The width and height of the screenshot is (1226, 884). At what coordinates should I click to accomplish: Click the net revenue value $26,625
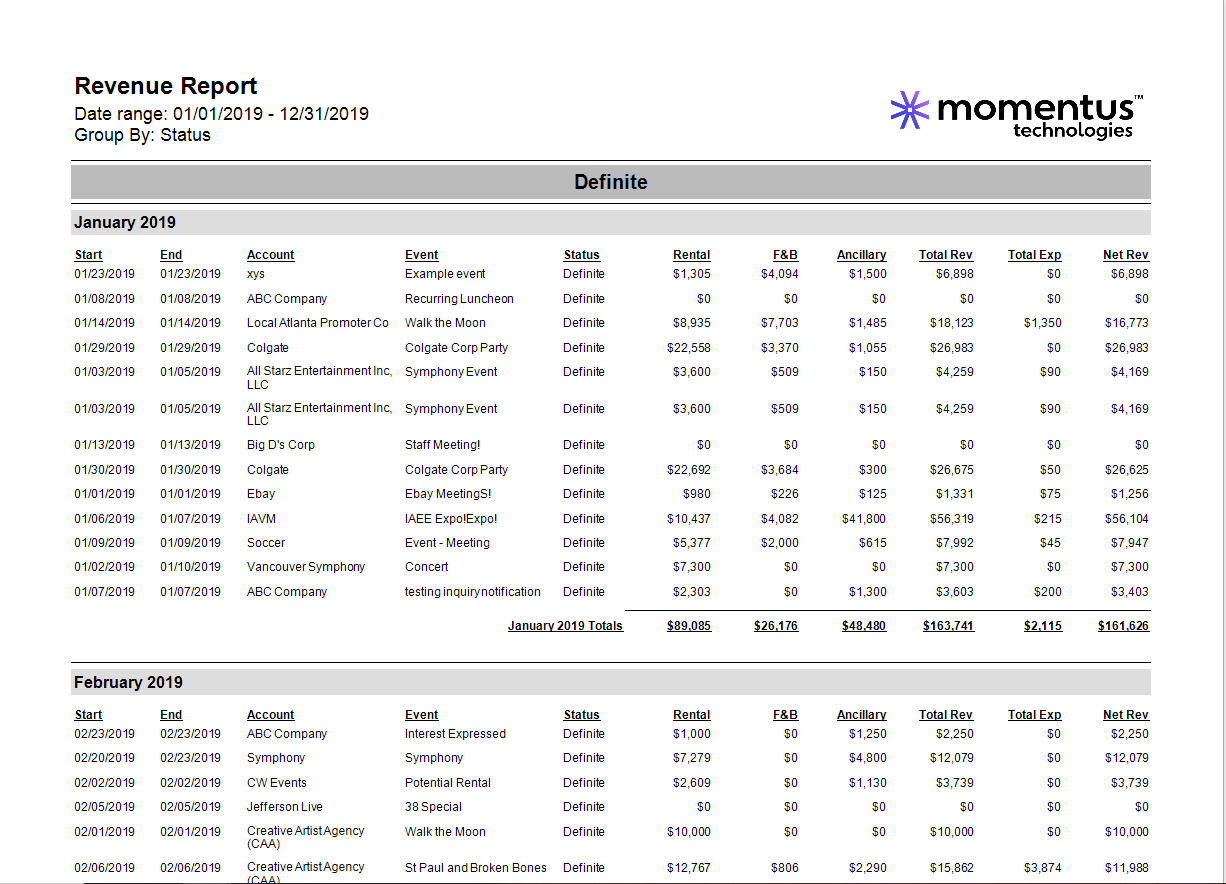click(1126, 470)
